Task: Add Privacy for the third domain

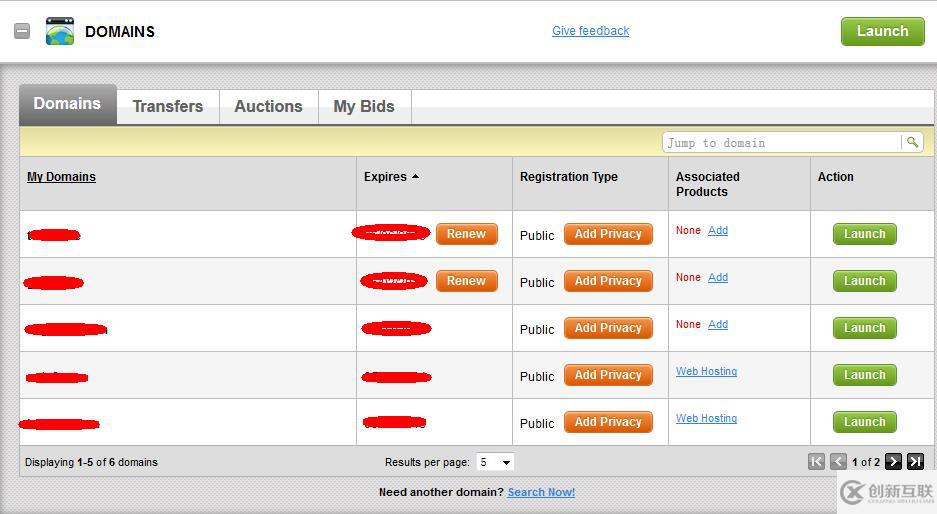Action: pyautogui.click(x=608, y=328)
